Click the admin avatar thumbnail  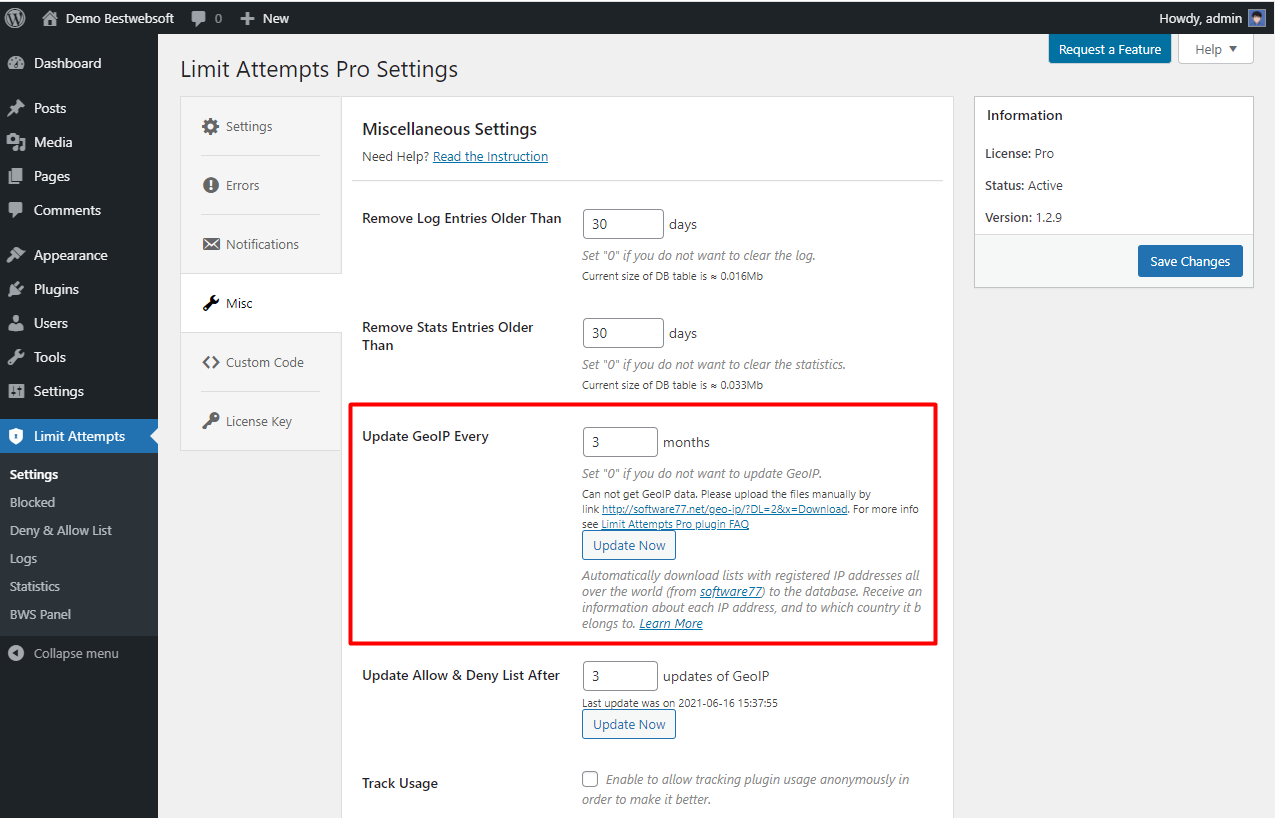[1257, 18]
